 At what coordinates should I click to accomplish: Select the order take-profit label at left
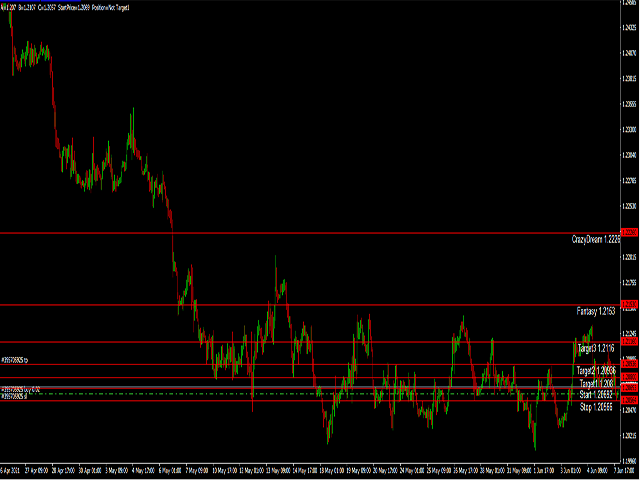(x=15, y=359)
